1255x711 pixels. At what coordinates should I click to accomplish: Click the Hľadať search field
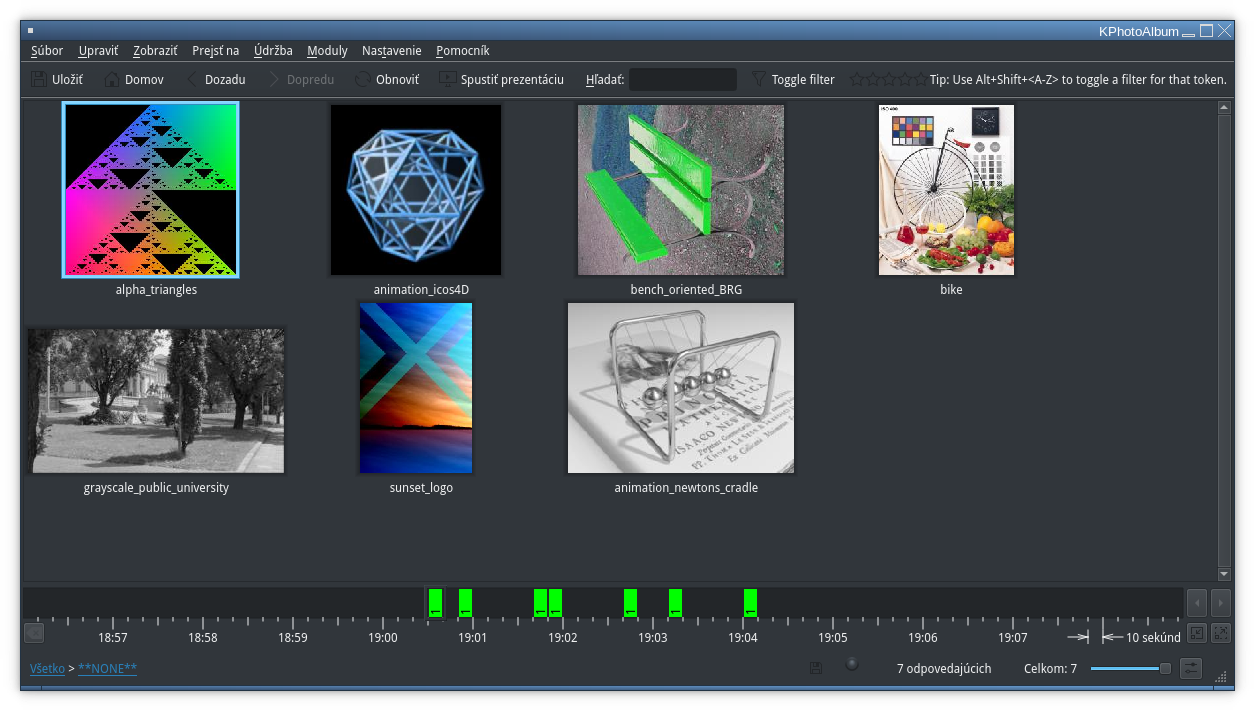[x=683, y=79]
